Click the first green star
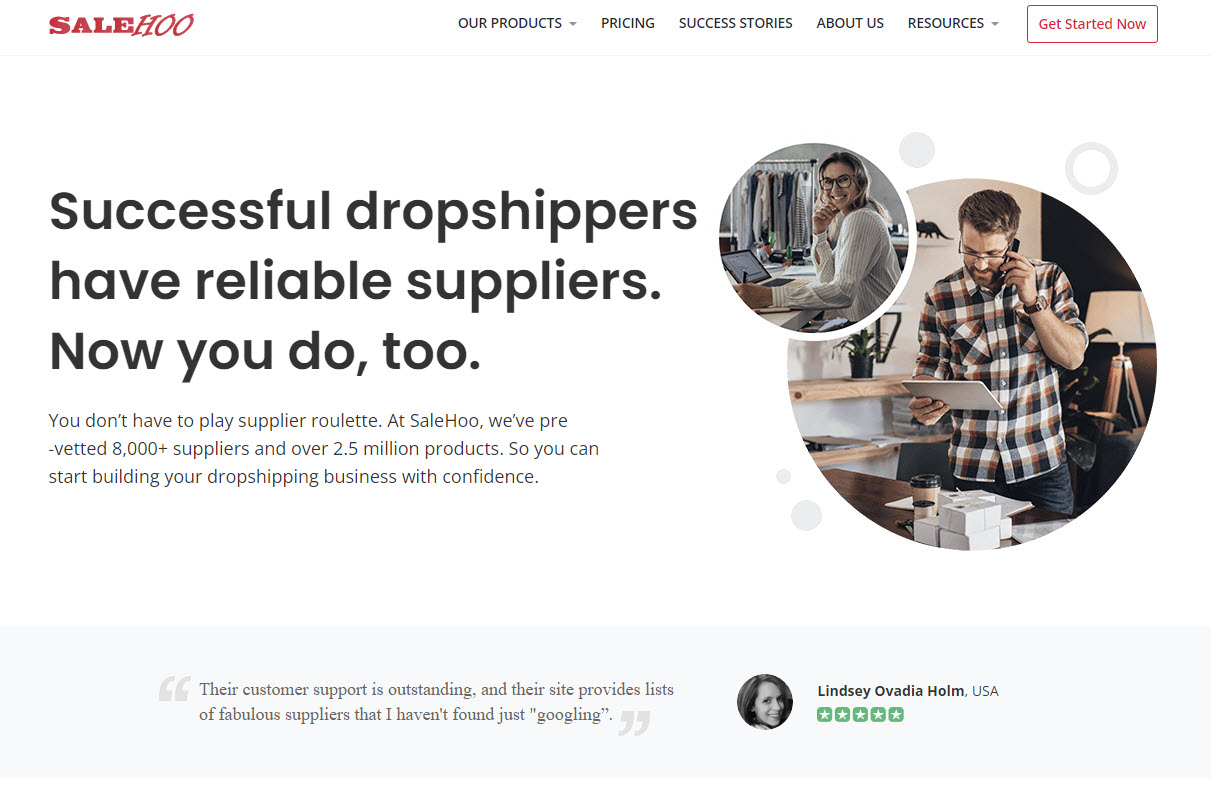This screenshot has width=1211, height=791. coord(824,714)
